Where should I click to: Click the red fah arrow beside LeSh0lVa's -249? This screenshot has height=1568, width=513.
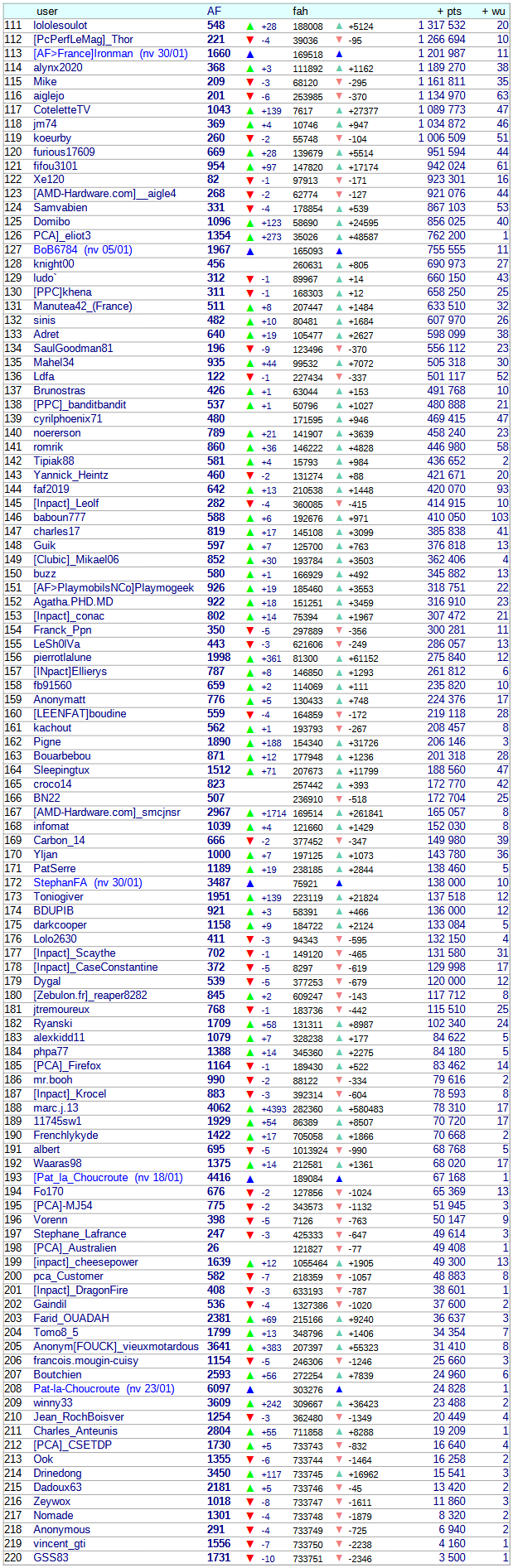pos(339,644)
